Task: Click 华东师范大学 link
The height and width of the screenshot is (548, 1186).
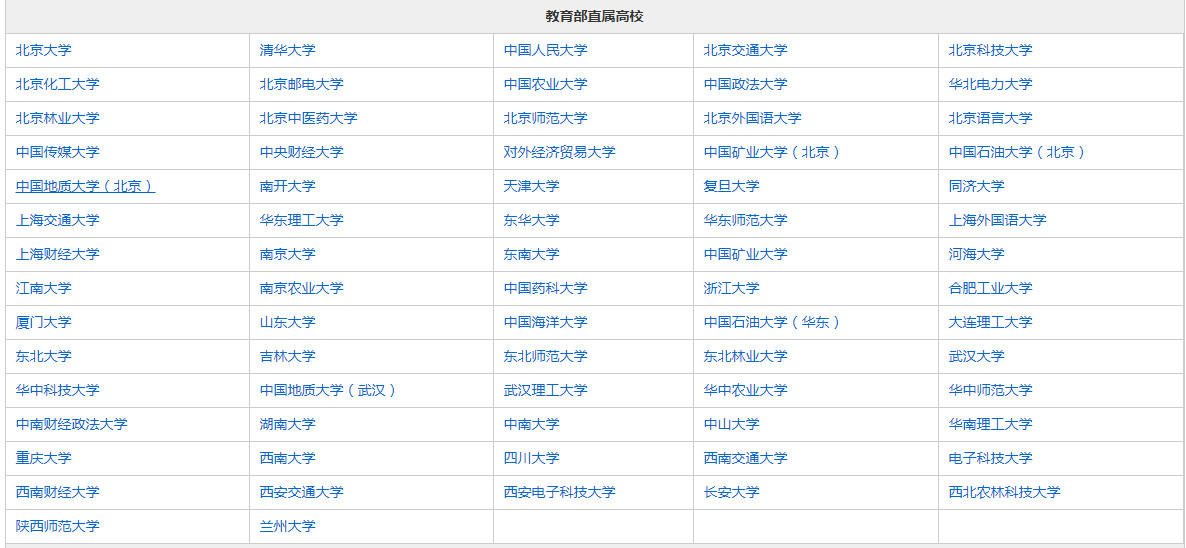Action: point(745,221)
